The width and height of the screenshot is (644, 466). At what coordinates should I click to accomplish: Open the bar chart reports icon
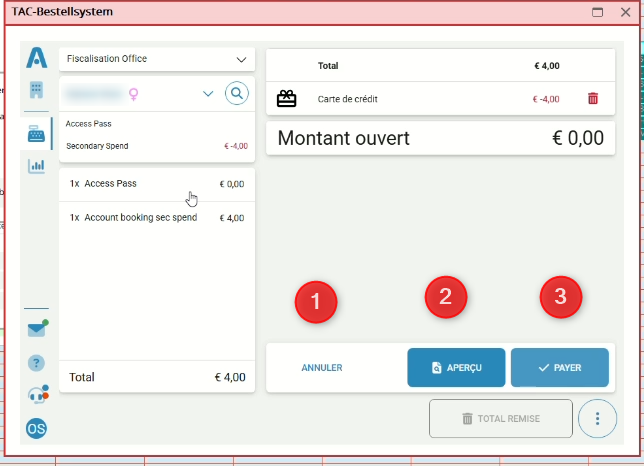pyautogui.click(x=36, y=166)
